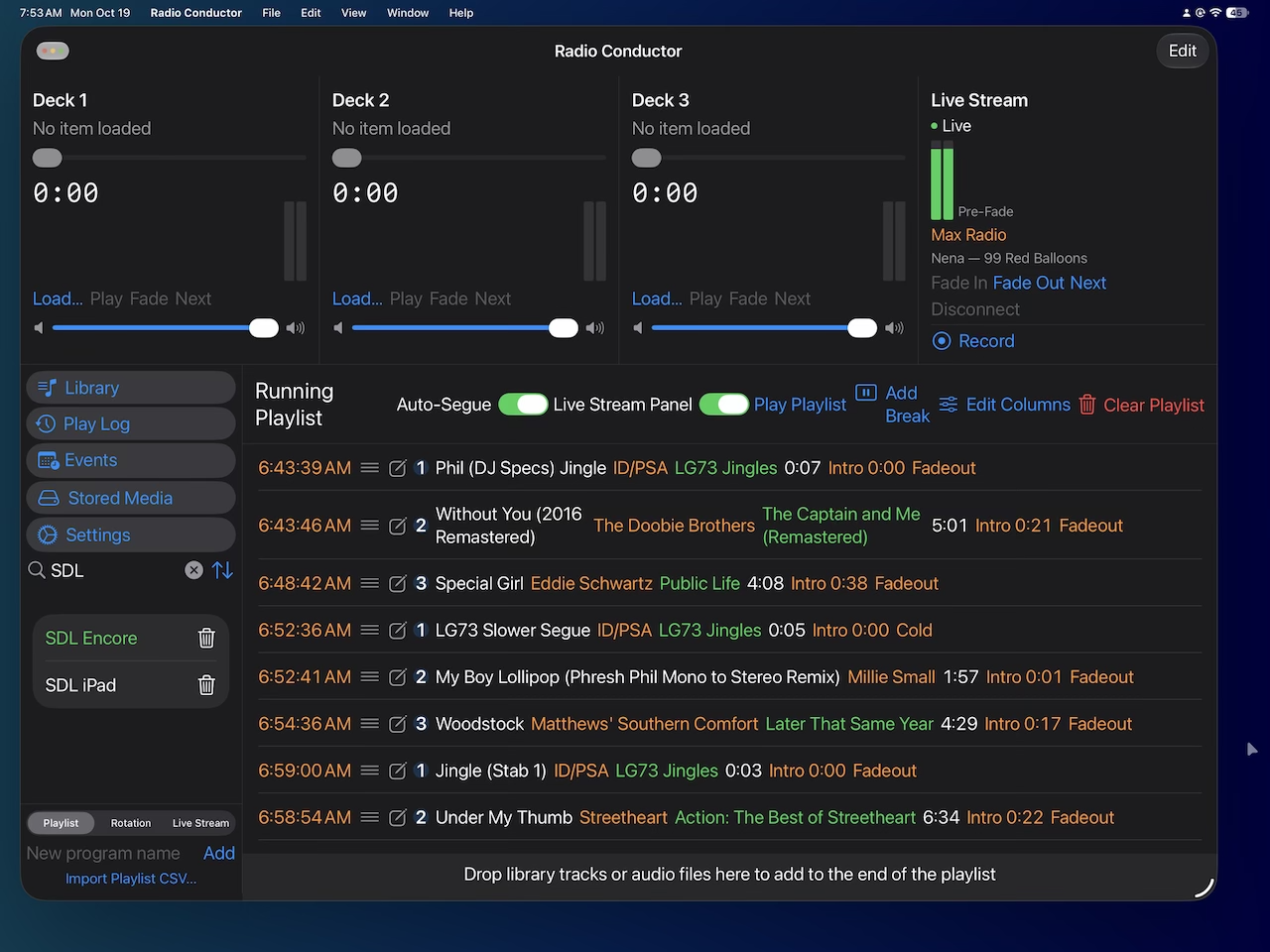Click Load... on Deck 3
The image size is (1270, 952).
click(x=657, y=298)
